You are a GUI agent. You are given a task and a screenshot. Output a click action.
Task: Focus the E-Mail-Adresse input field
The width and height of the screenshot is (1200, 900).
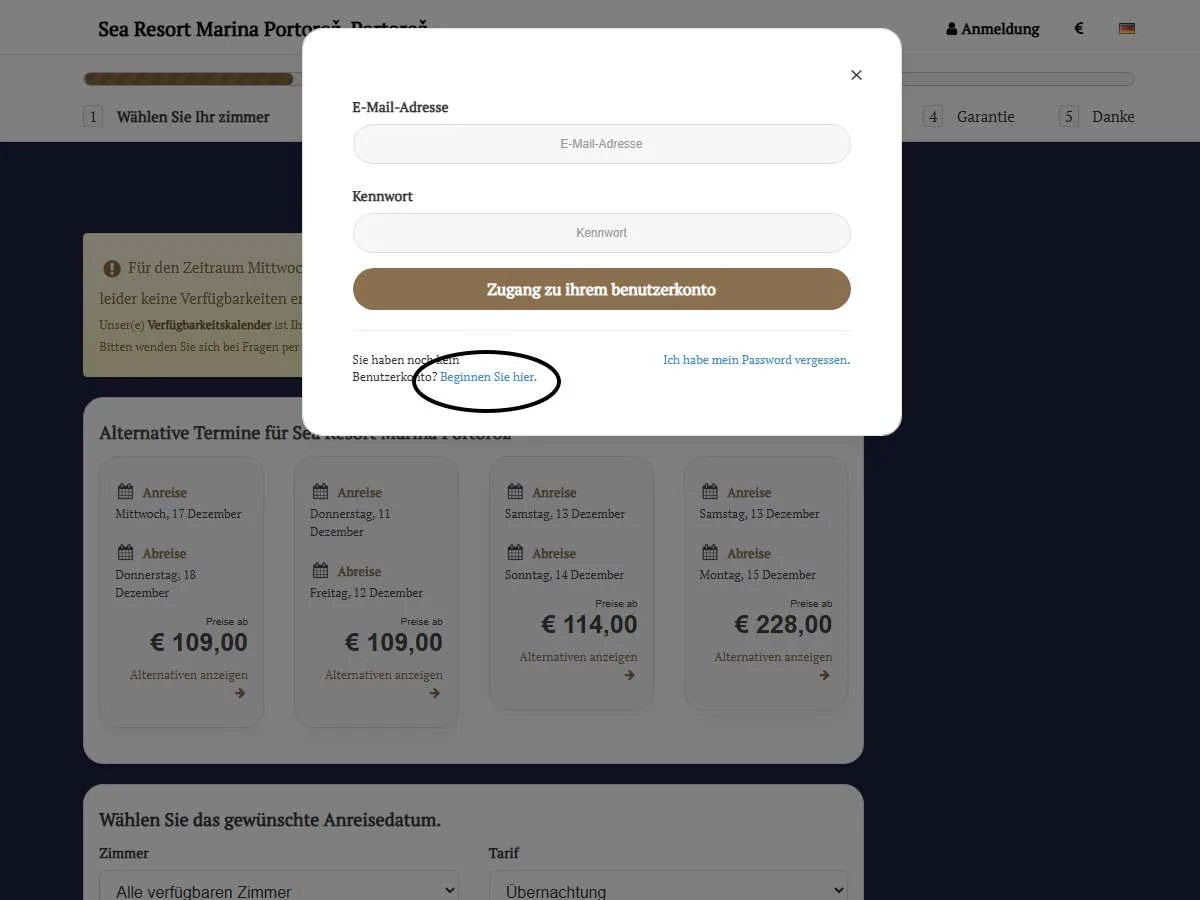click(x=602, y=144)
